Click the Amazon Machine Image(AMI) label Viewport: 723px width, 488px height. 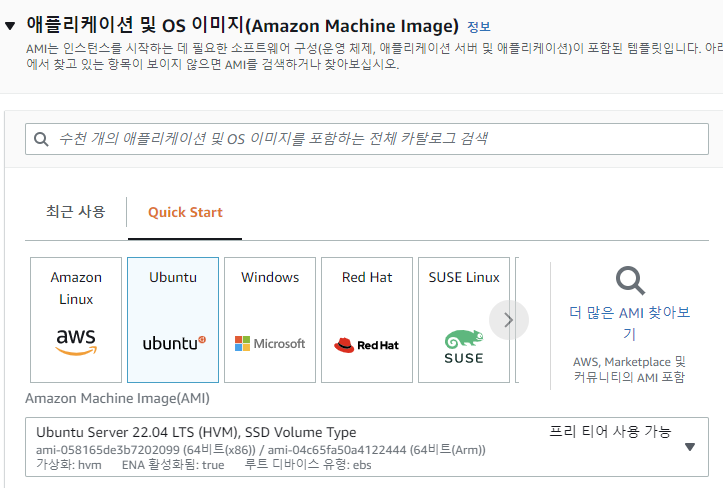click(x=117, y=398)
